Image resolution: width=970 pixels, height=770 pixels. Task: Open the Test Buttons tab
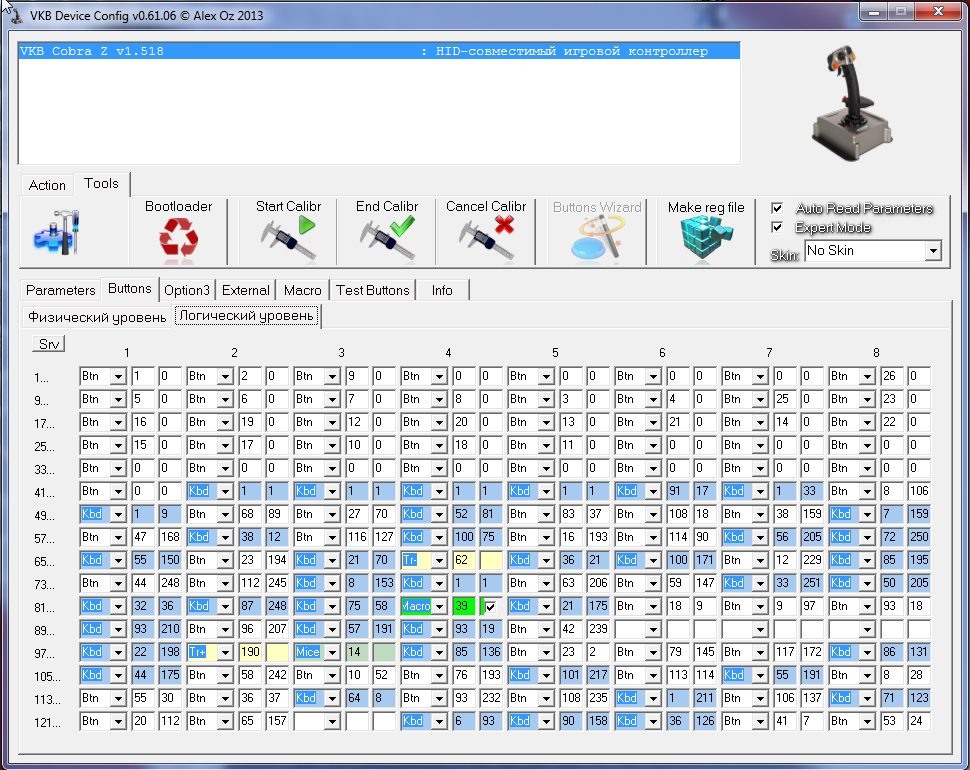click(x=372, y=290)
